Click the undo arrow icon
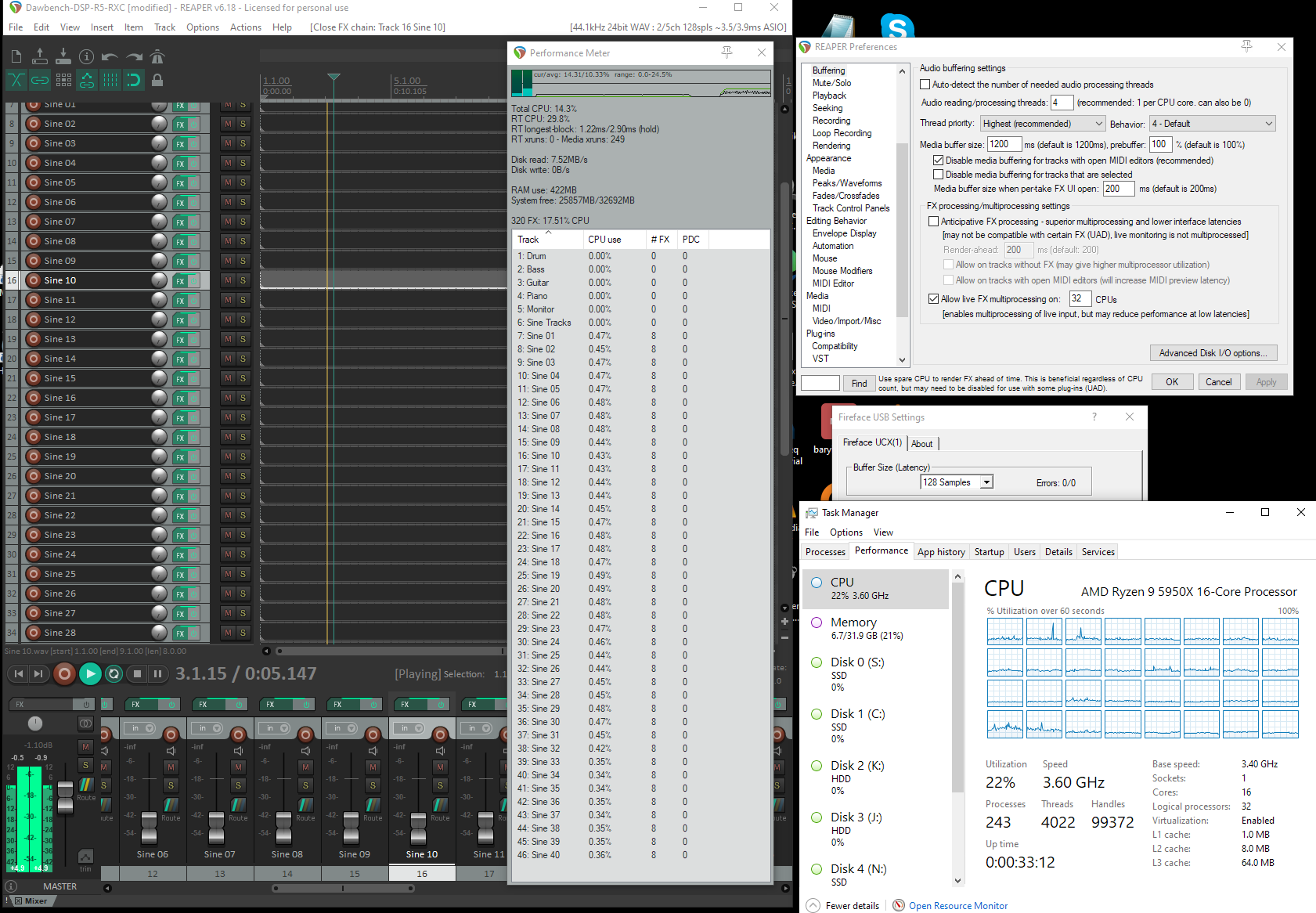 pyautogui.click(x=110, y=56)
